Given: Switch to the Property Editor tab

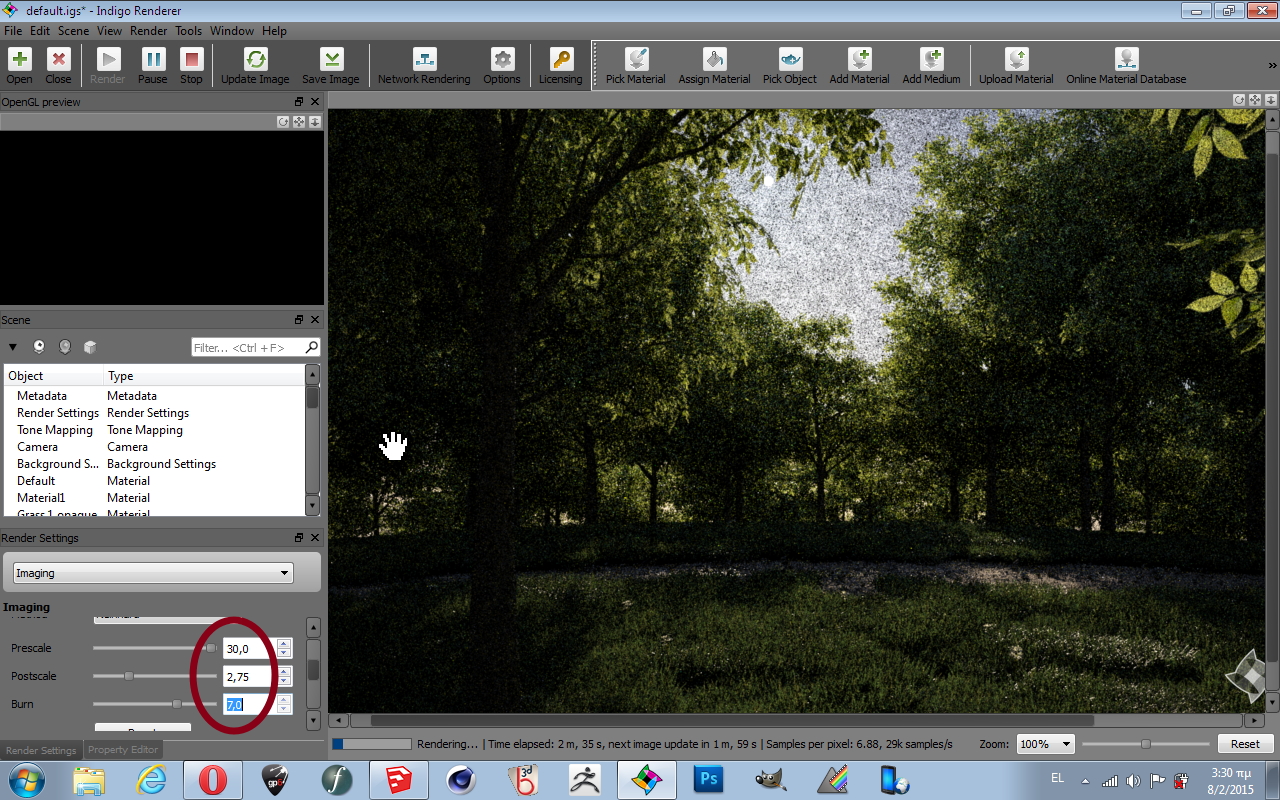Looking at the screenshot, I should coord(123,750).
